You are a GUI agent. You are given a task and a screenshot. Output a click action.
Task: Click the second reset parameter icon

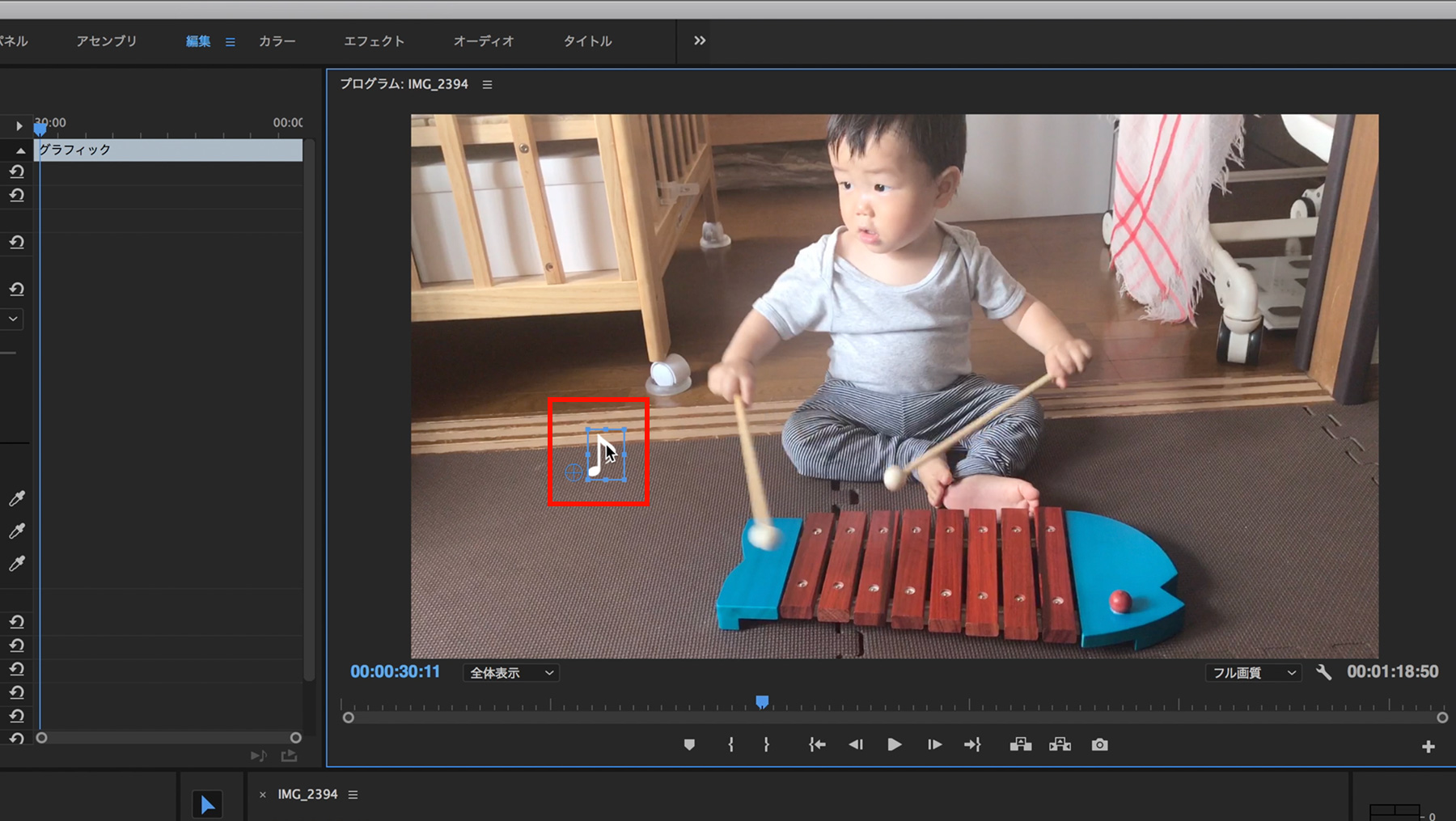click(x=16, y=195)
